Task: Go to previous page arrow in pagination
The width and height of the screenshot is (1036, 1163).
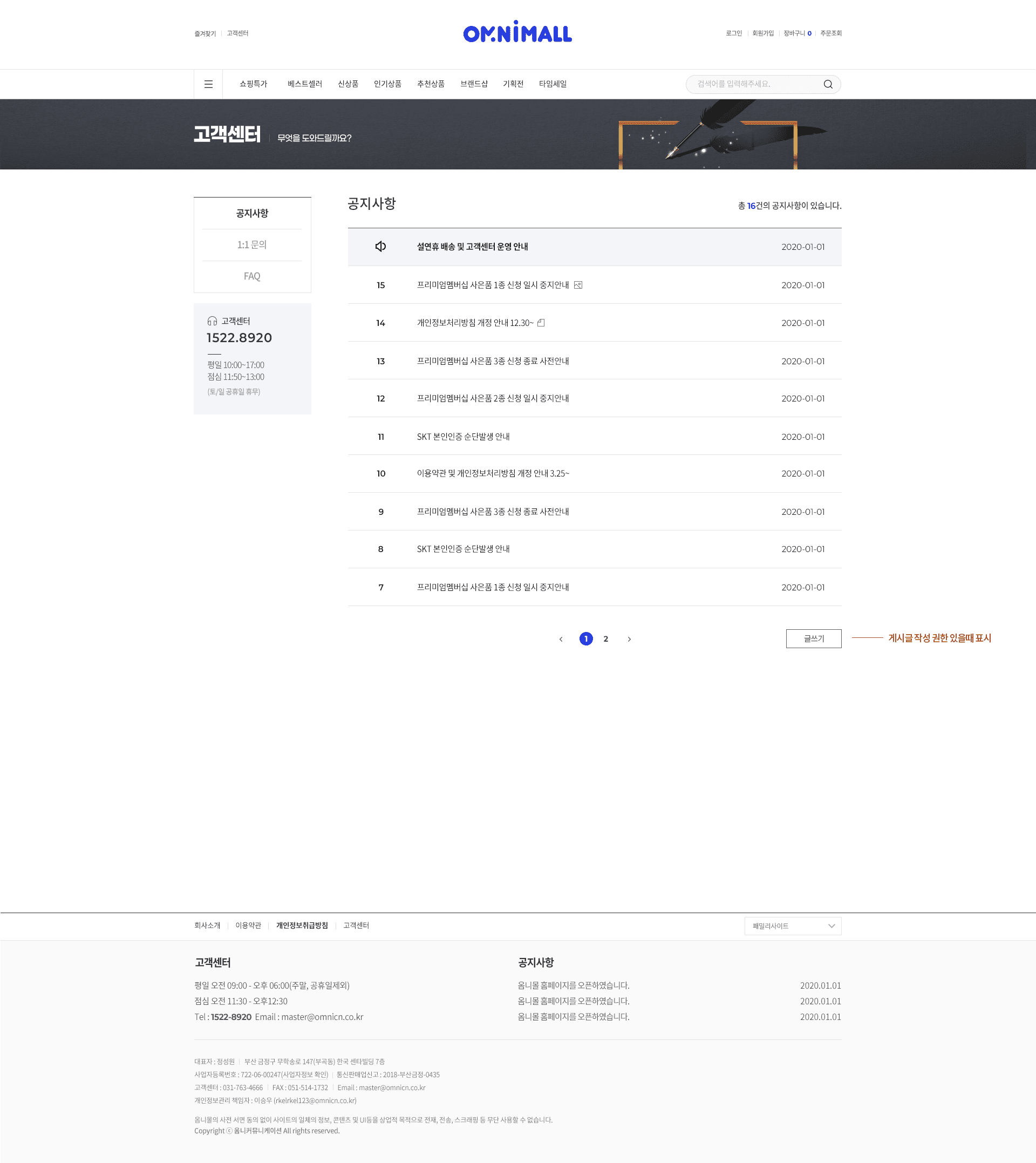Action: tap(561, 639)
